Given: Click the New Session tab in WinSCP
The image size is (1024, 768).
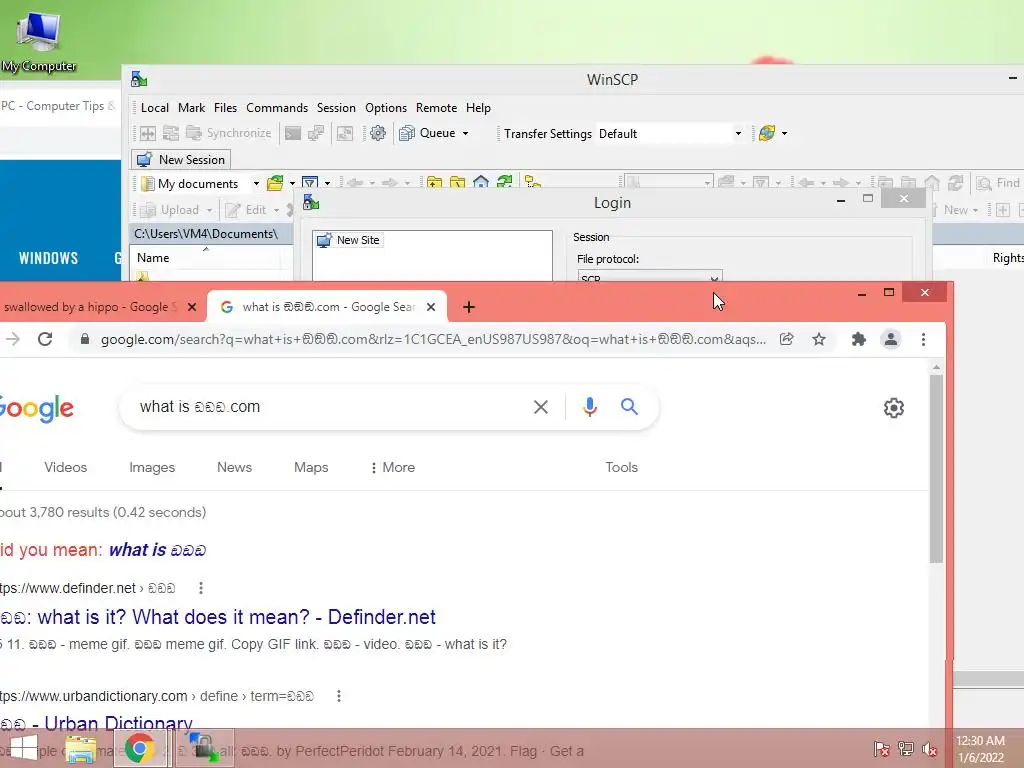Looking at the screenshot, I should pyautogui.click(x=181, y=159).
